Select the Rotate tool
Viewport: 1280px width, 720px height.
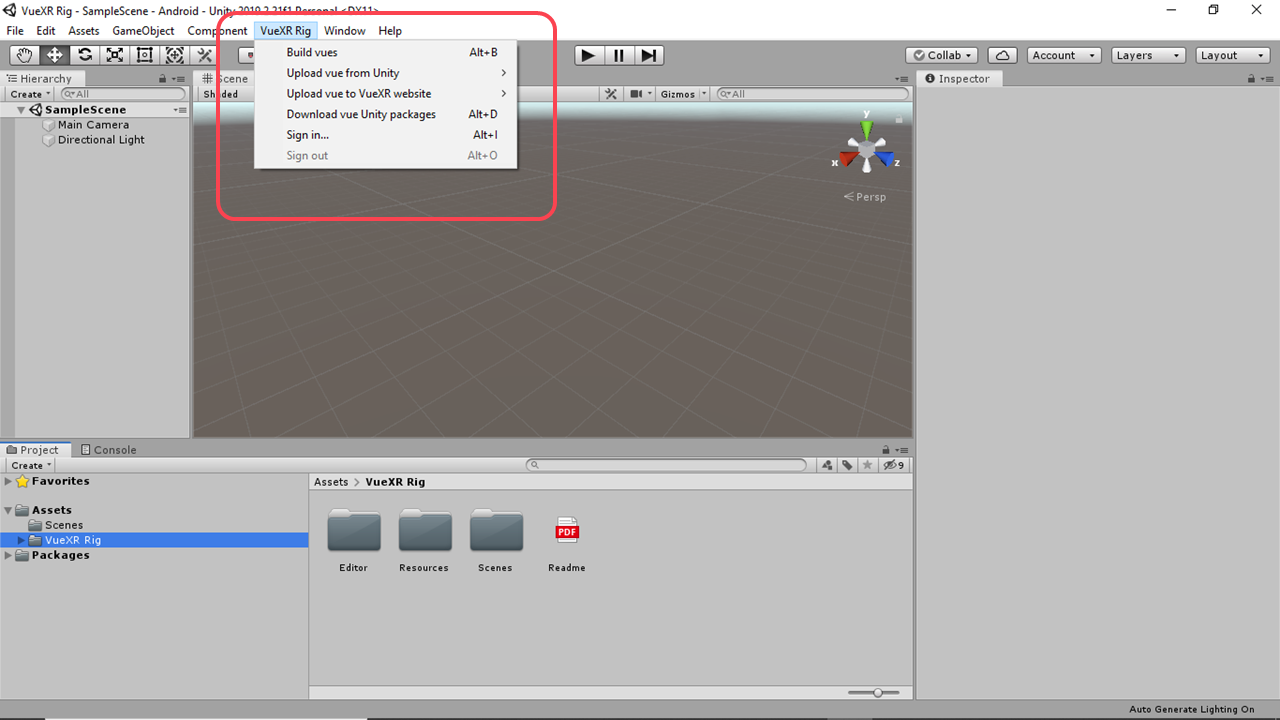click(x=84, y=55)
